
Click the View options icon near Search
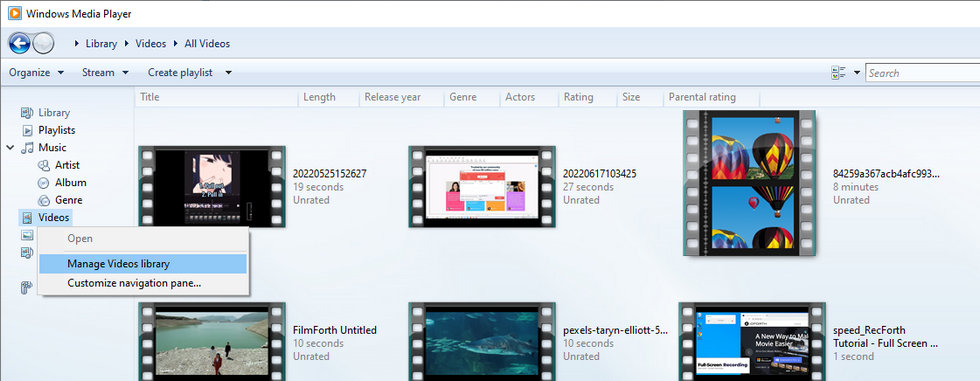[838, 73]
